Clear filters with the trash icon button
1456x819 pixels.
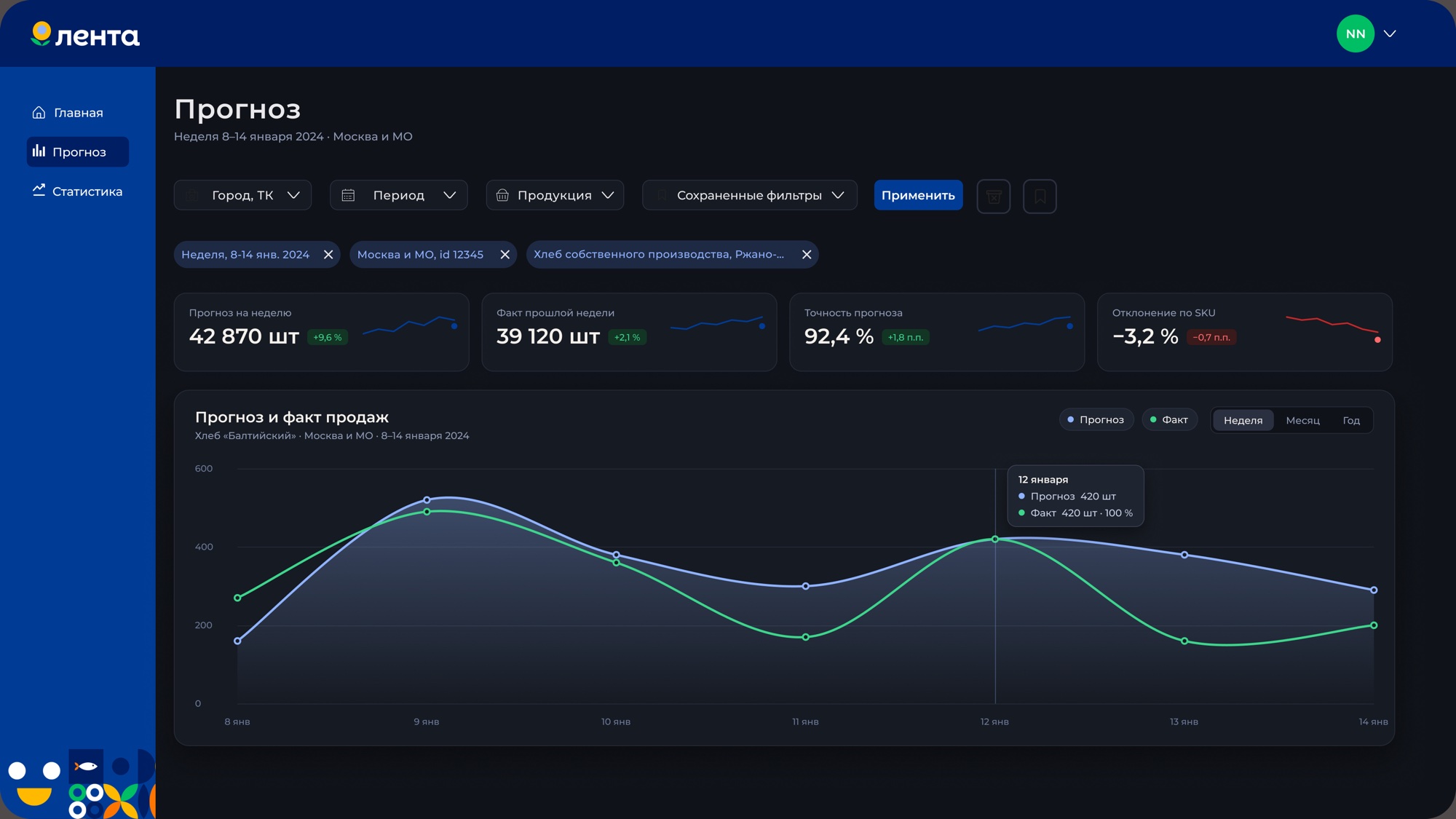coord(993,196)
